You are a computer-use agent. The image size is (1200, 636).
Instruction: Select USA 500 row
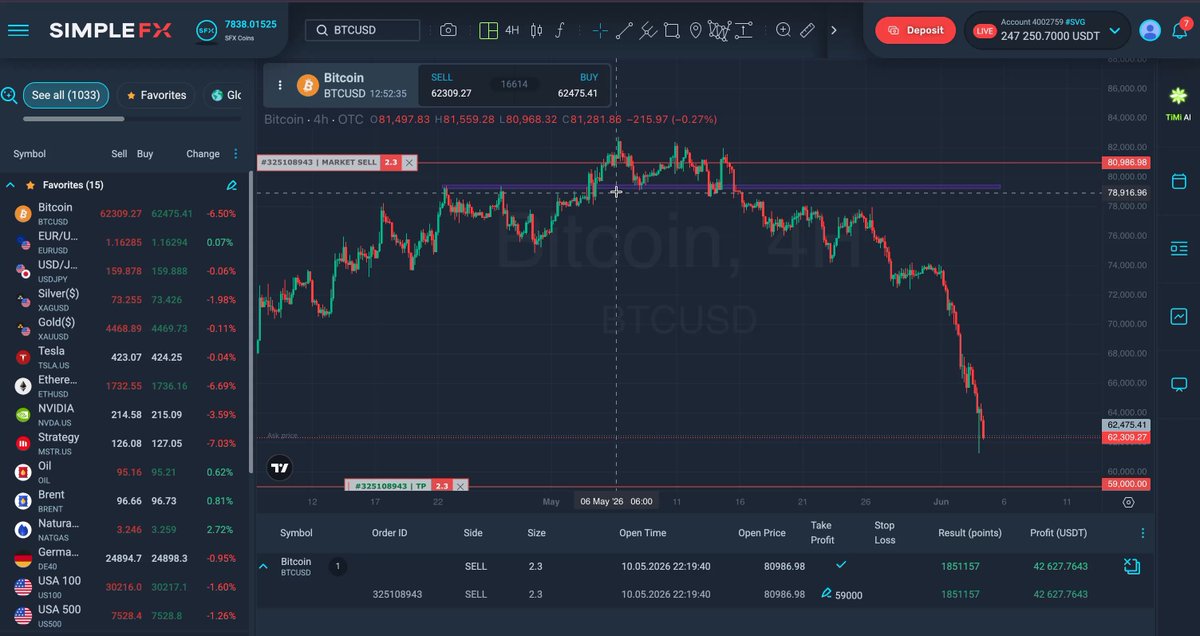click(x=125, y=616)
